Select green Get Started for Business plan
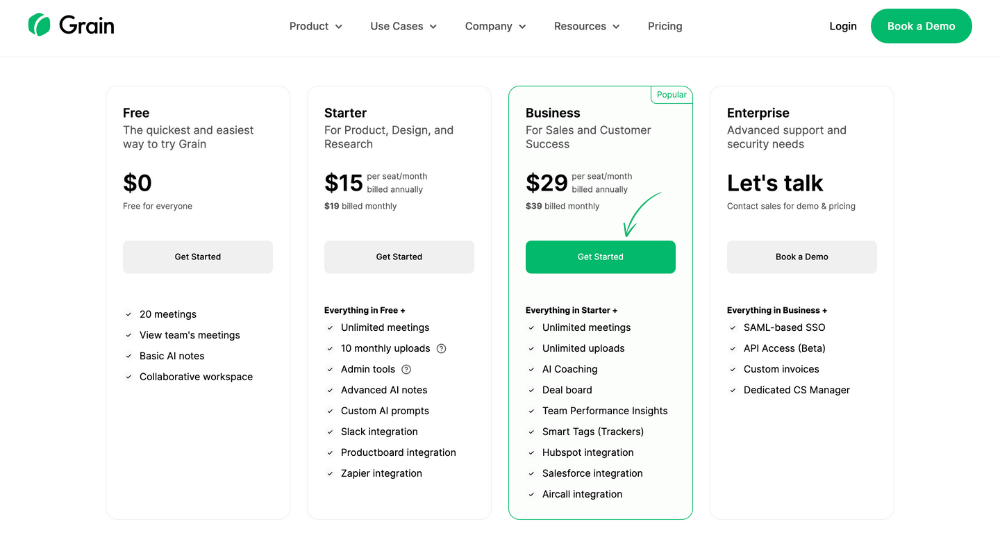 click(x=600, y=257)
